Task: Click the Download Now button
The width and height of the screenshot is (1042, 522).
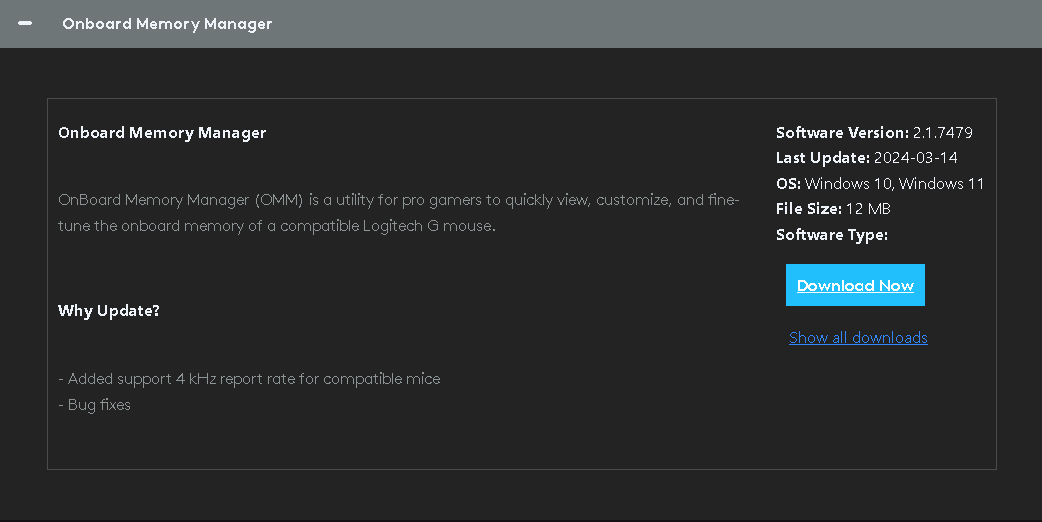Action: [855, 285]
